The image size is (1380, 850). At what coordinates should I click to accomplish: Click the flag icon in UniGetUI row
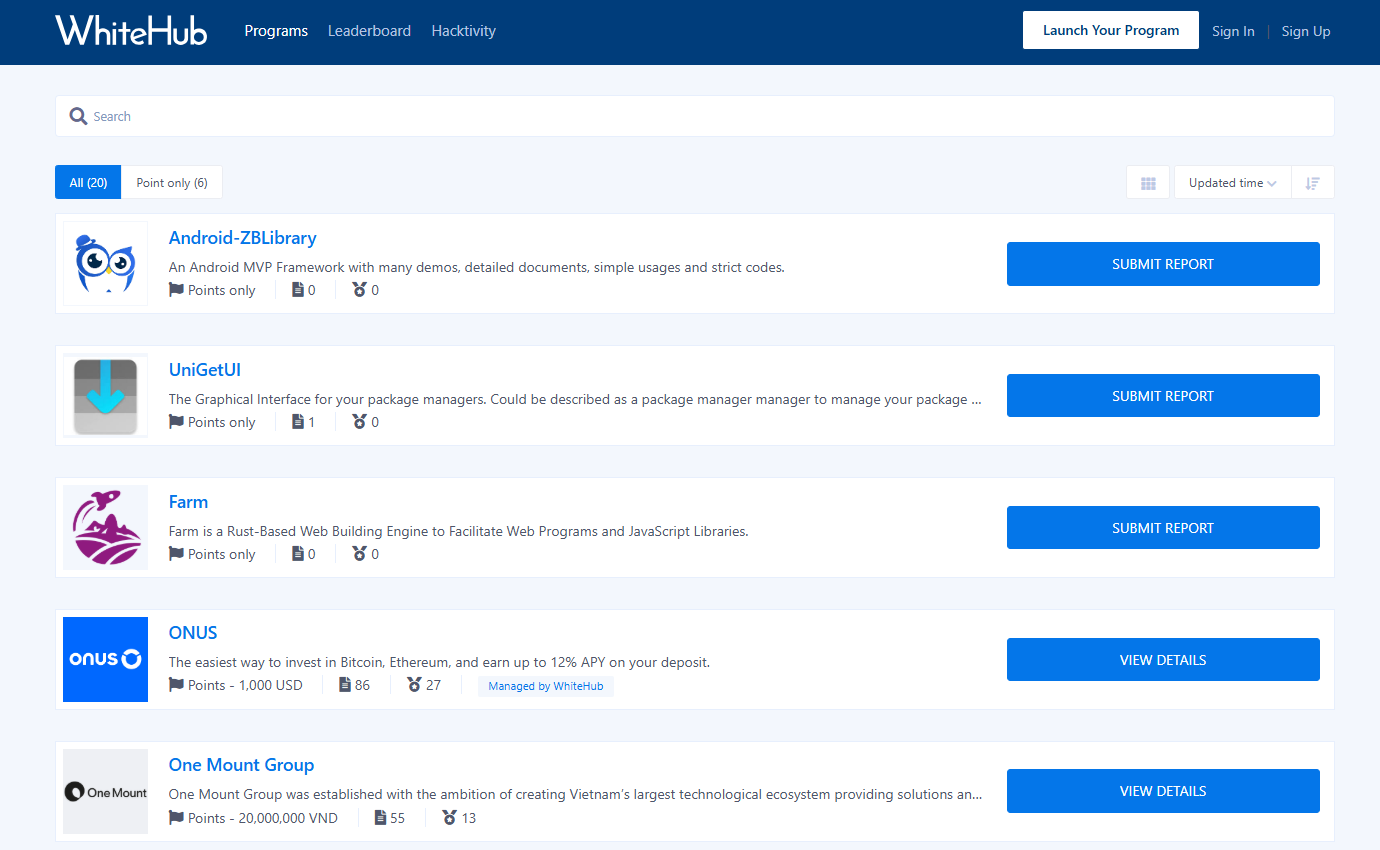point(176,422)
